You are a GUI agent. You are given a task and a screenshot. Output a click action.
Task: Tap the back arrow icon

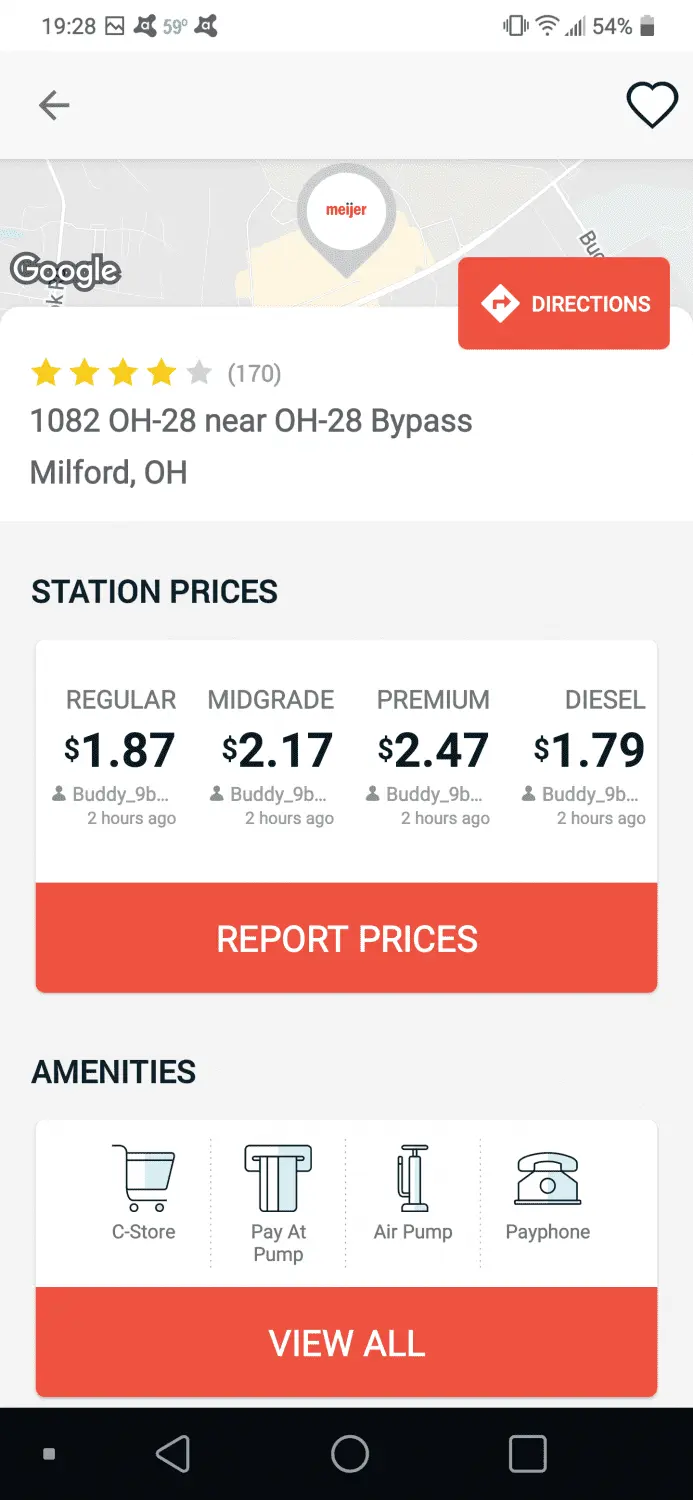[54, 105]
